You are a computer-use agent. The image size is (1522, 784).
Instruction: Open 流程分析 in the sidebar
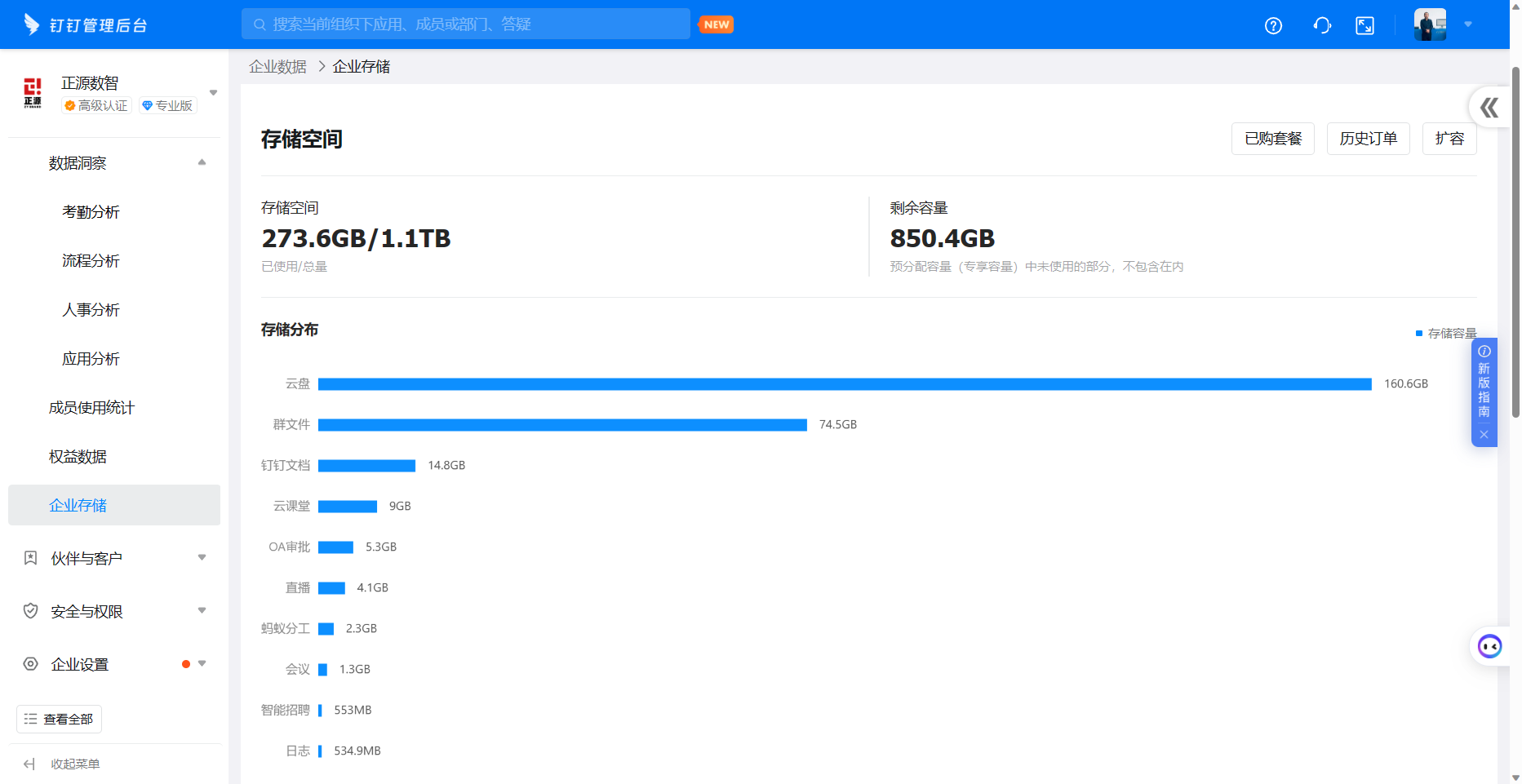[x=91, y=261]
